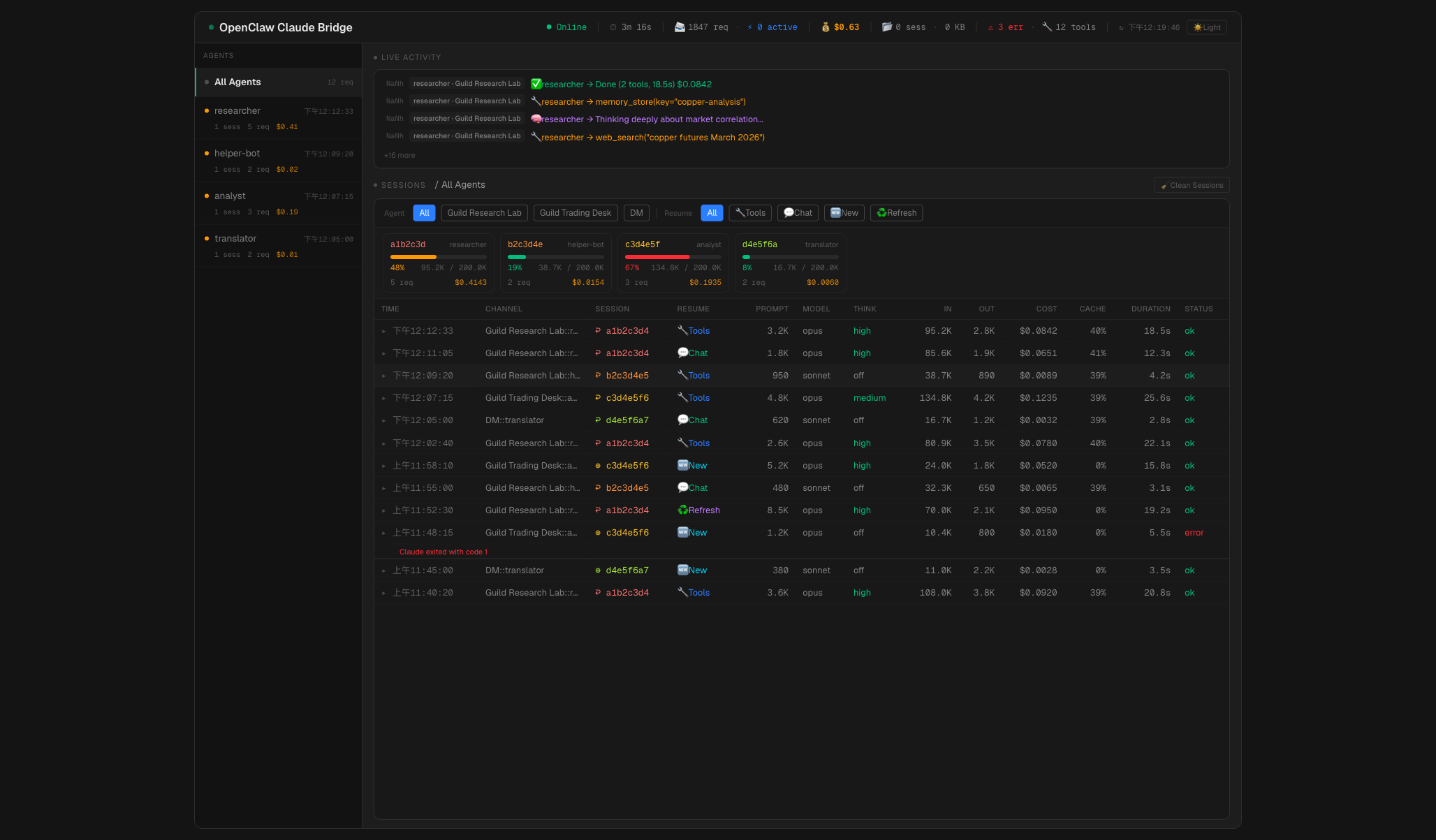Expand the '+16 more' live activity entries
The image size is (1436, 840).
pyautogui.click(x=399, y=155)
